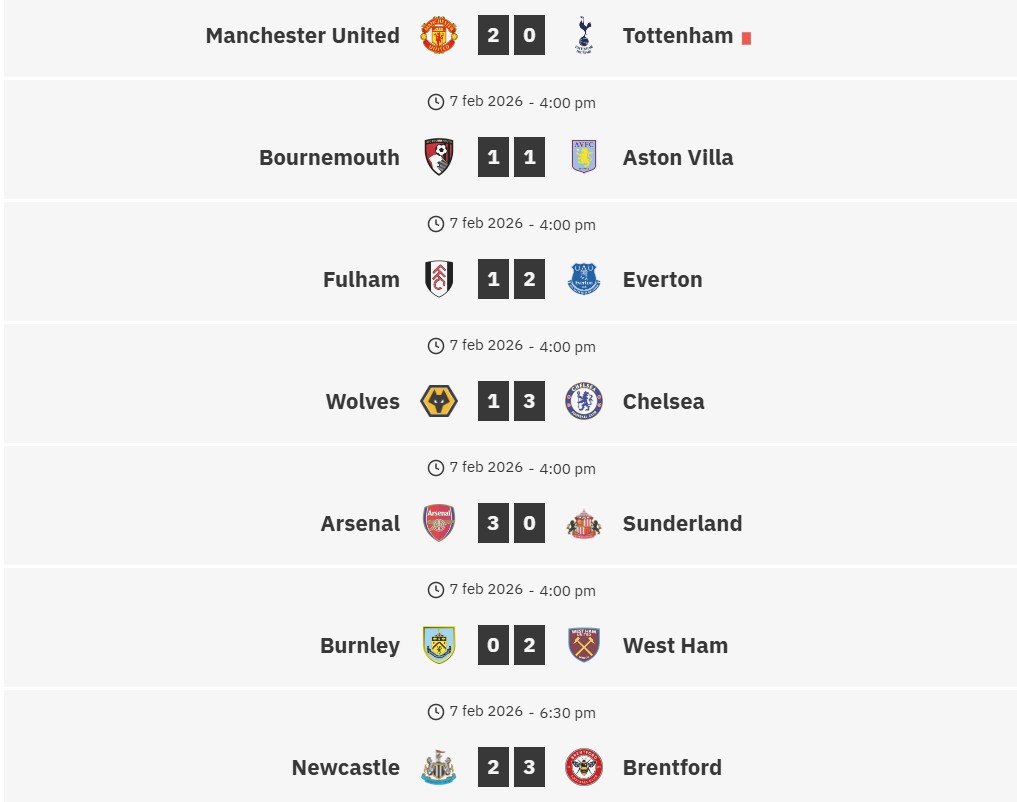The width and height of the screenshot is (1017, 802).
Task: Click the Everton club crest
Action: click(584, 279)
